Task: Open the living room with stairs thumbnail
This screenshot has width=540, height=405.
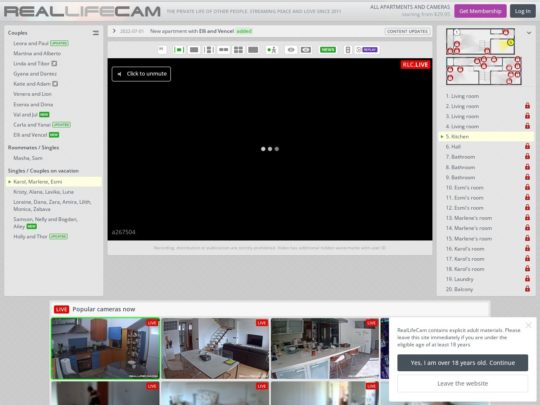Action: point(215,348)
